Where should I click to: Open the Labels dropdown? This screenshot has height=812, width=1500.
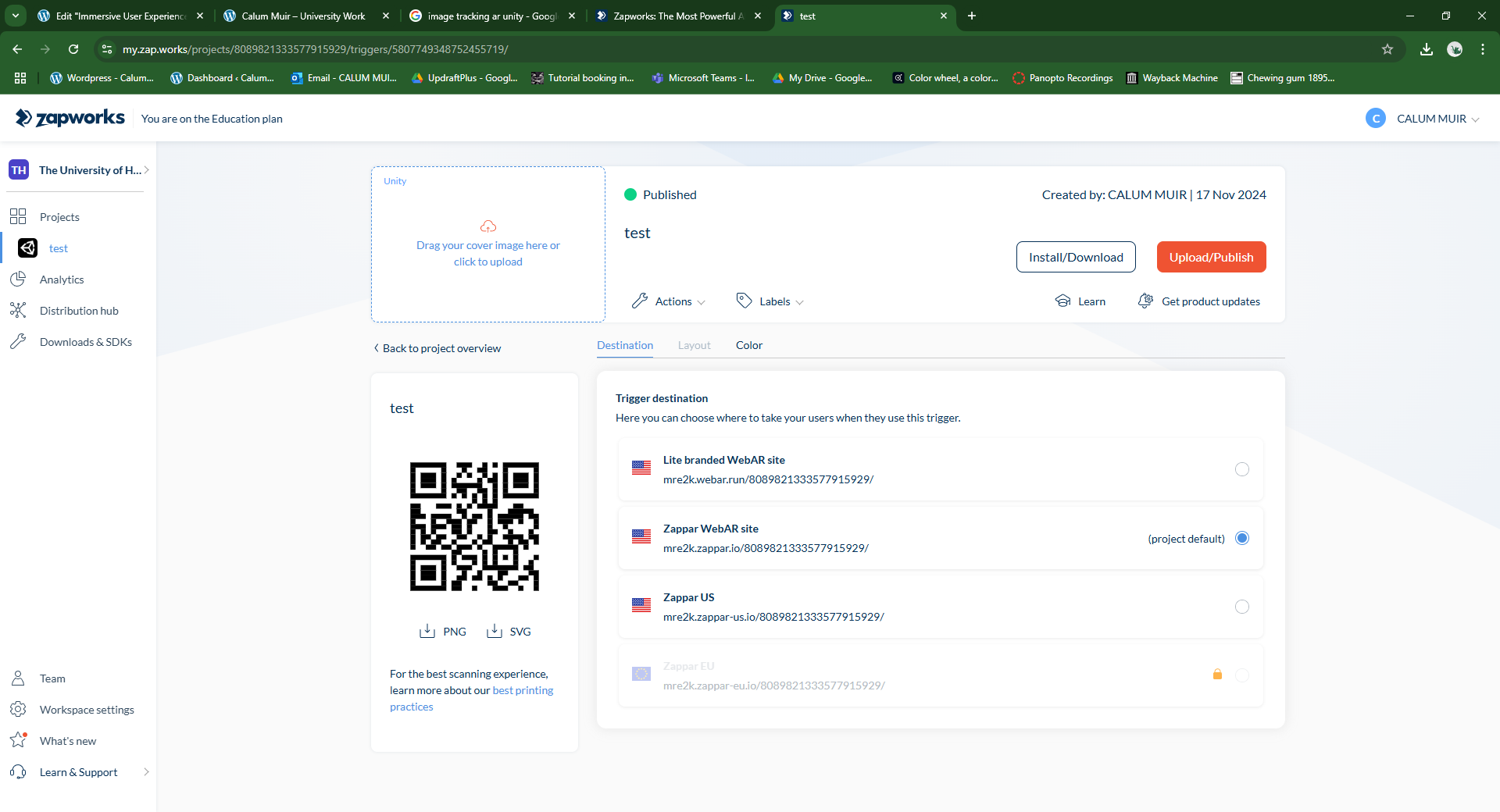click(770, 301)
